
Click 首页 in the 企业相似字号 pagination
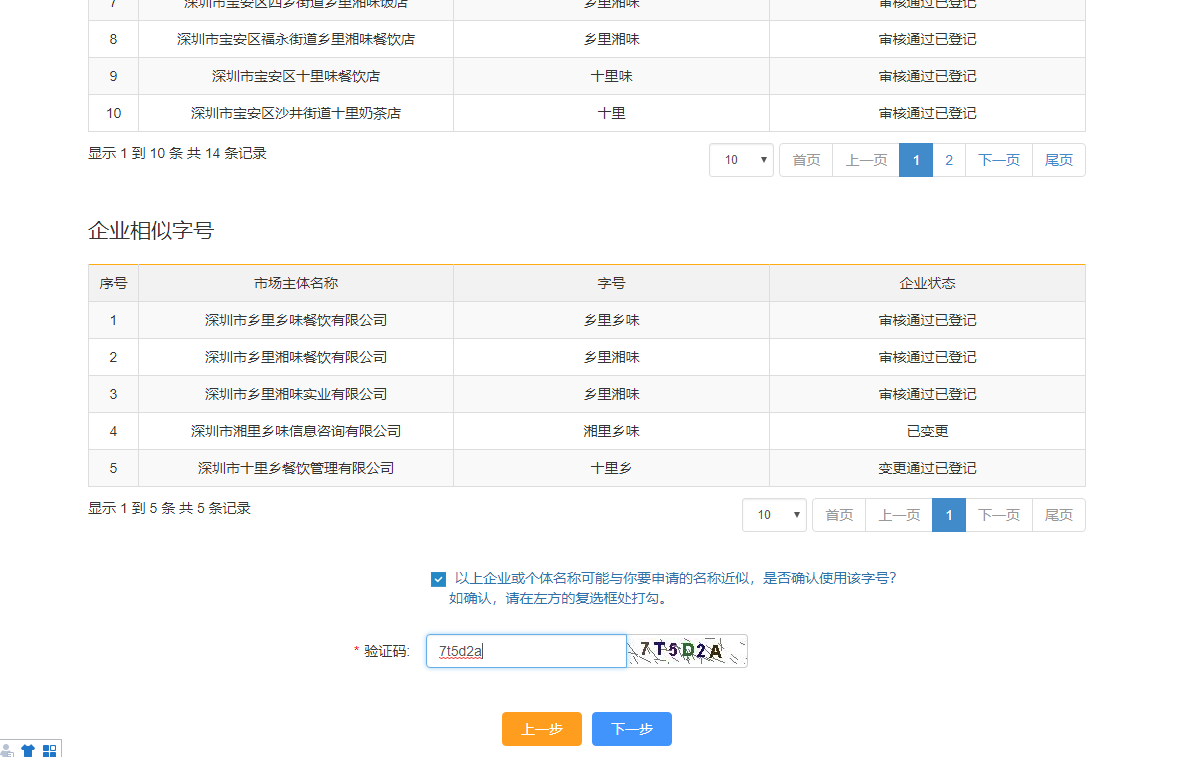click(838, 514)
